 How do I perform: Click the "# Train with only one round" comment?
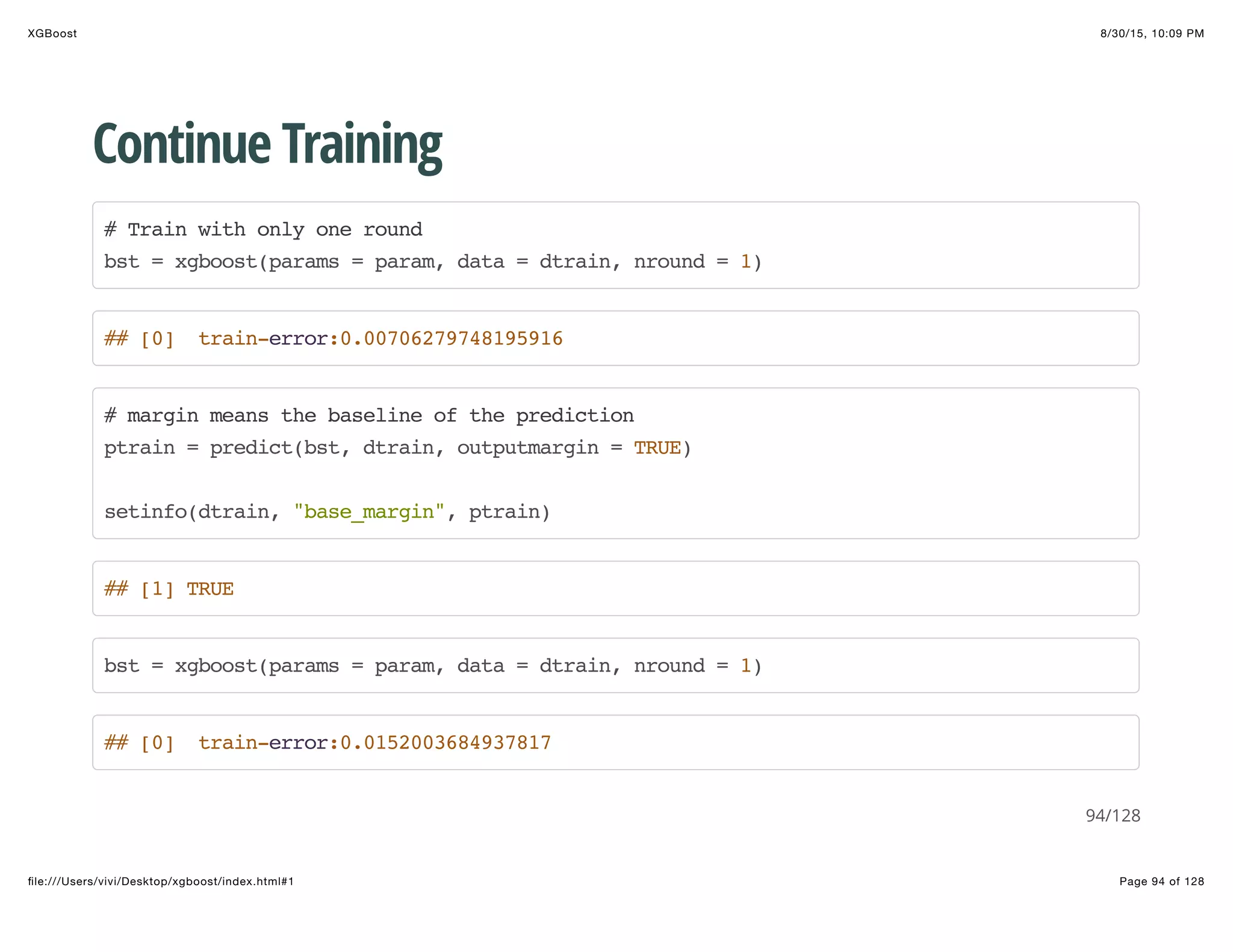(263, 229)
